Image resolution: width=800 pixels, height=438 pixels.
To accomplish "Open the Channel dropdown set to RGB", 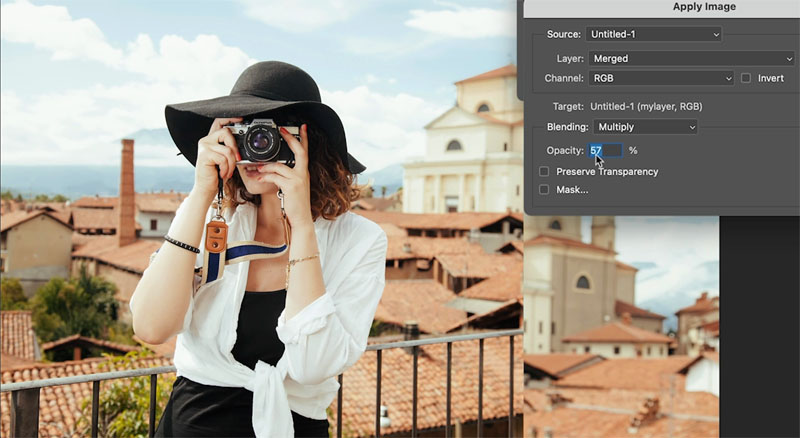I will coord(661,78).
